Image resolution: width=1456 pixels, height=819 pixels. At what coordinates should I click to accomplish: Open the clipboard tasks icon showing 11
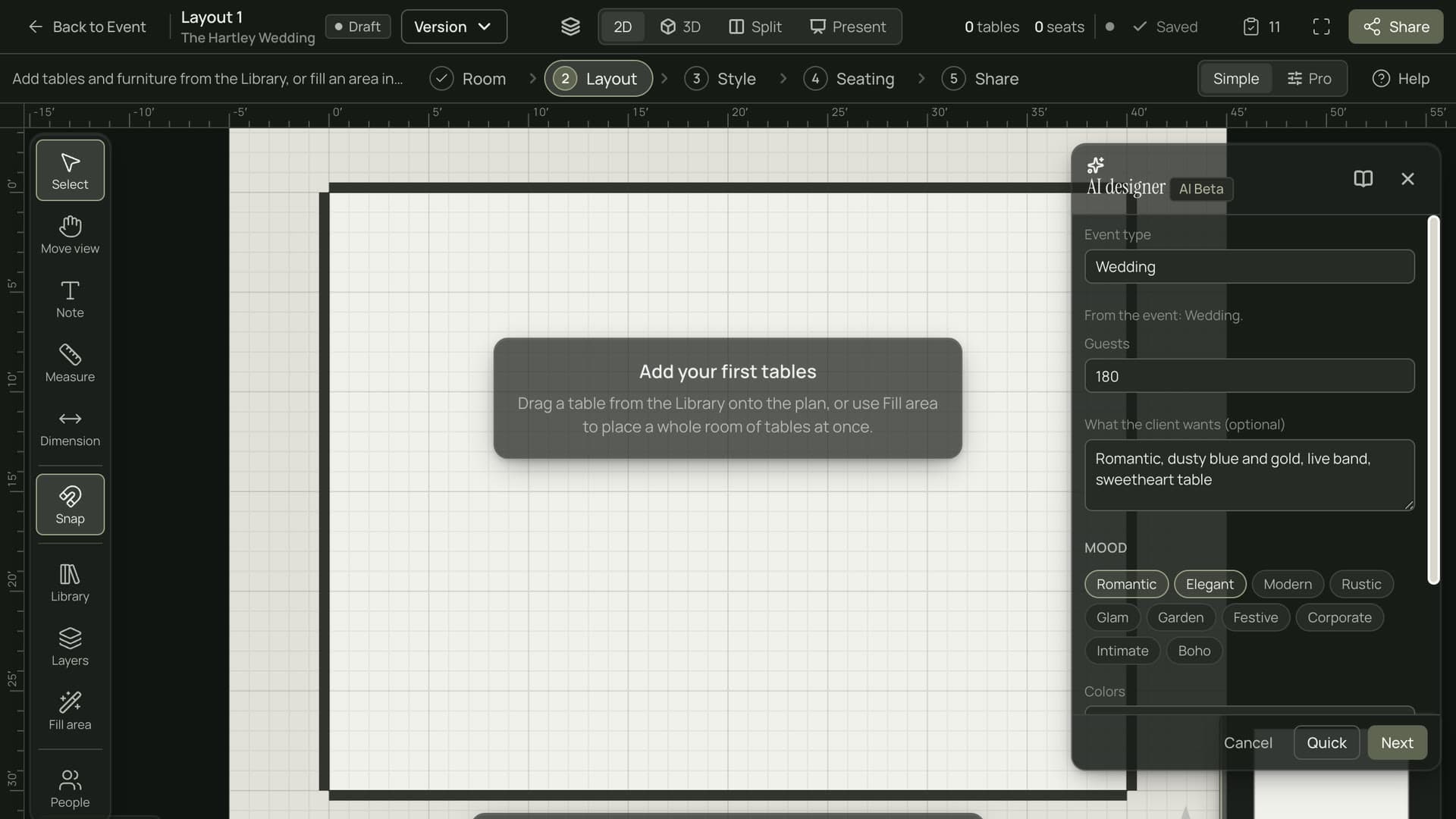[1262, 27]
